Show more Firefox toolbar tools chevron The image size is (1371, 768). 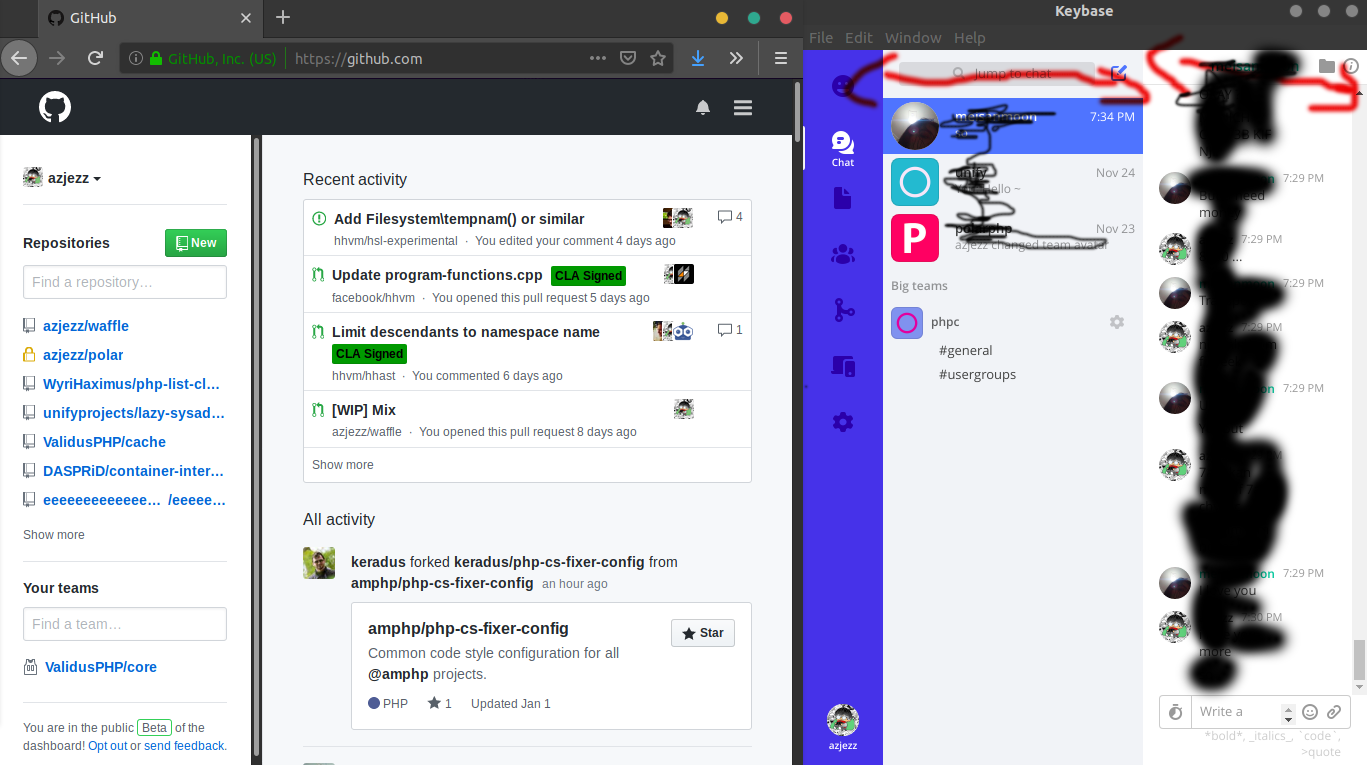pos(736,58)
